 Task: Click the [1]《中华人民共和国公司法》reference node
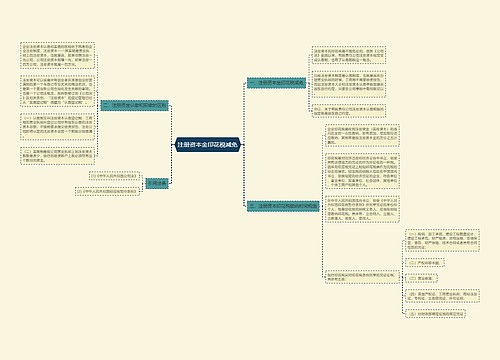click(114, 176)
